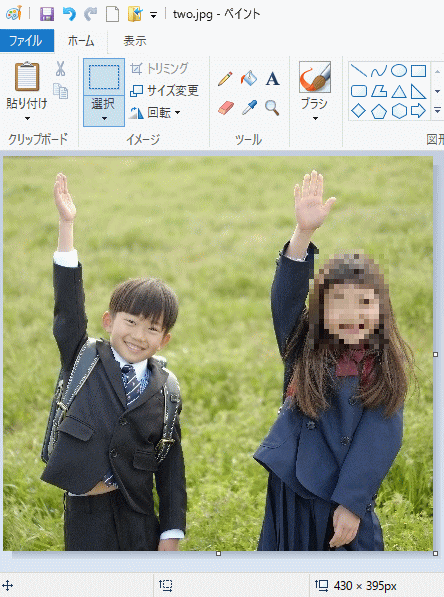Save the file with floppy disk icon
444x597 pixels.
pyautogui.click(x=47, y=14)
